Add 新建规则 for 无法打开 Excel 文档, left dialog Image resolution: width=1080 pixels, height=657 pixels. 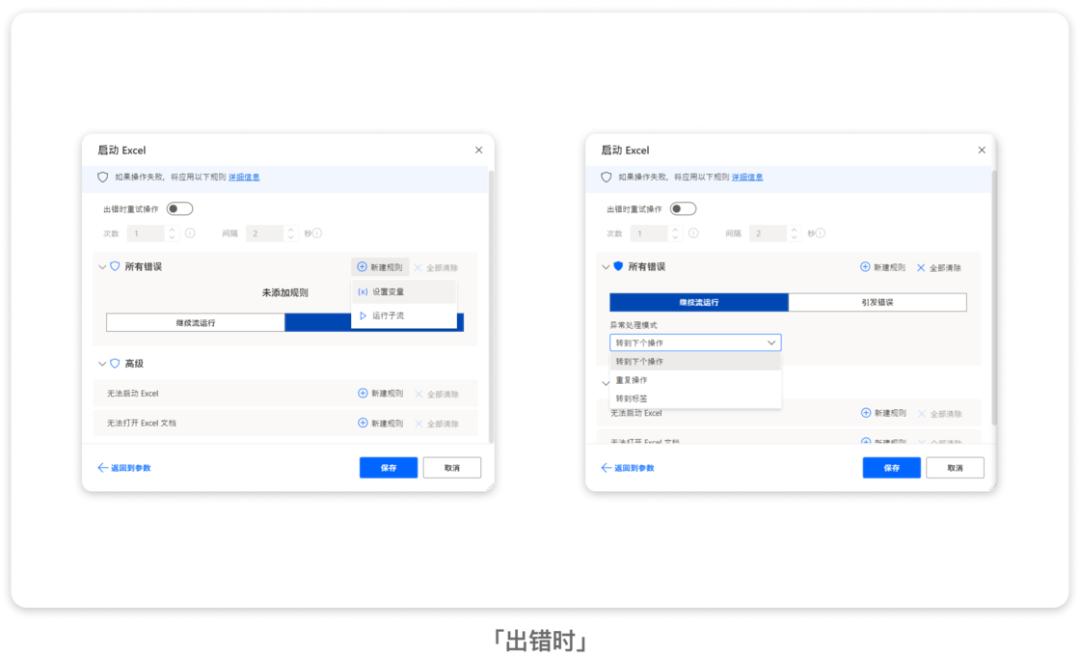click(380, 423)
